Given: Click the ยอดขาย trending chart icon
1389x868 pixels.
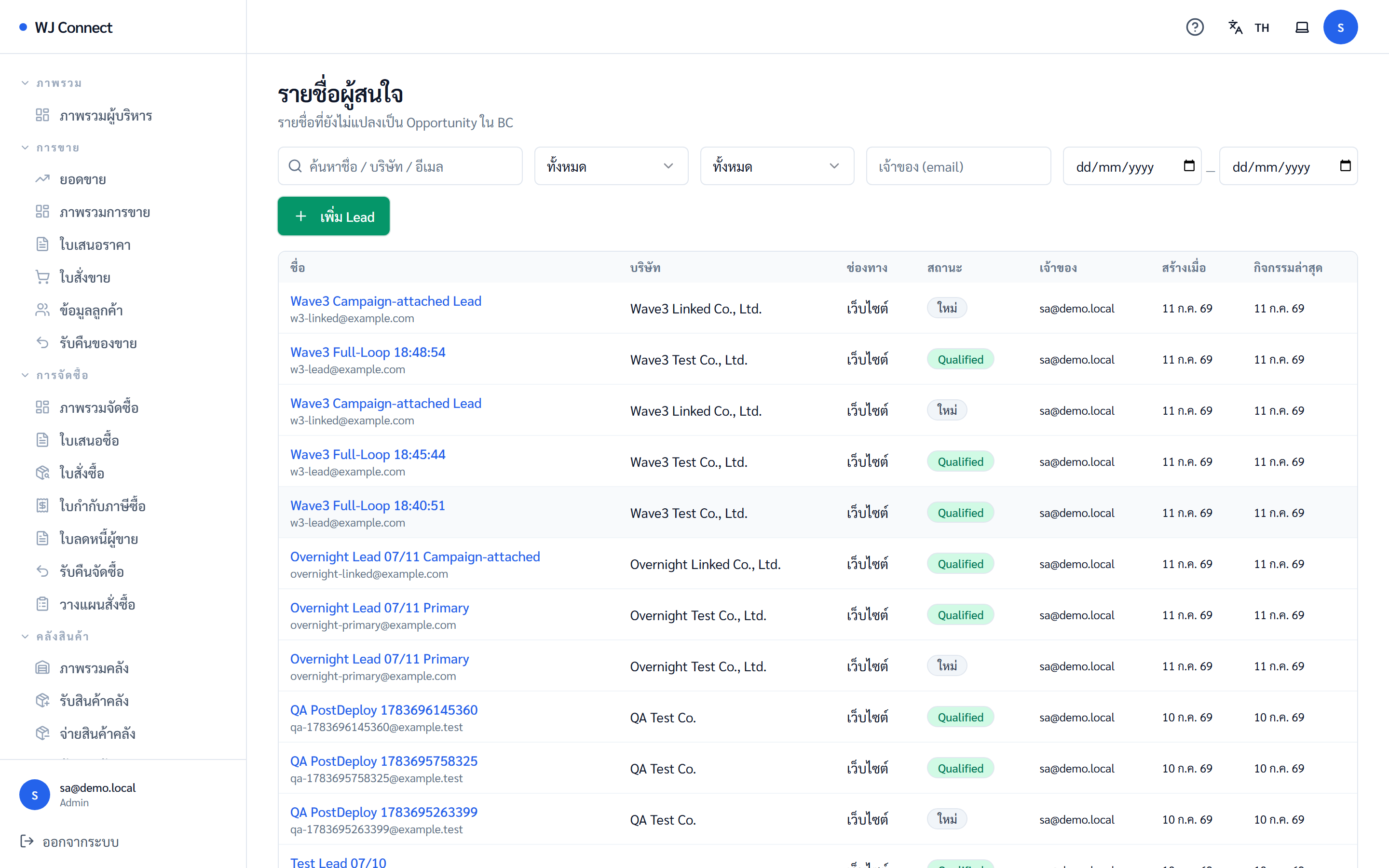Looking at the screenshot, I should [42, 179].
